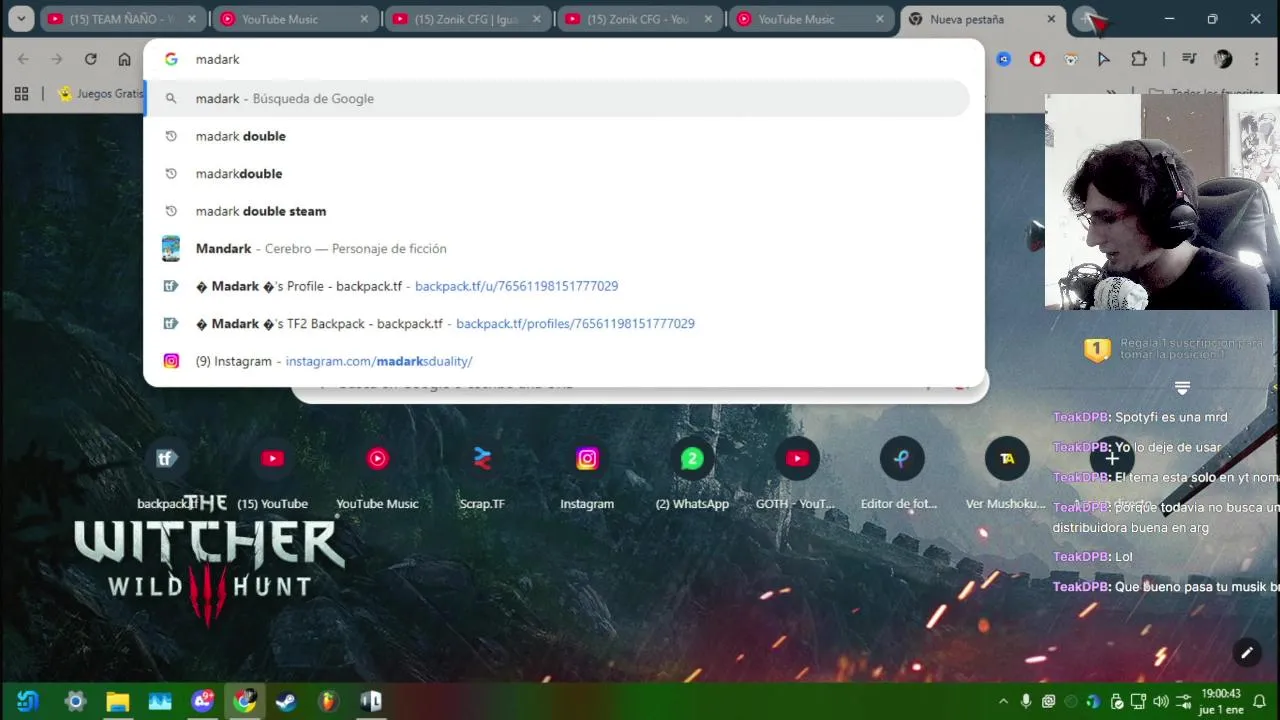Screen dimensions: 1280x720
Task: Click the stream chat collapse icon
Action: (x=1182, y=387)
